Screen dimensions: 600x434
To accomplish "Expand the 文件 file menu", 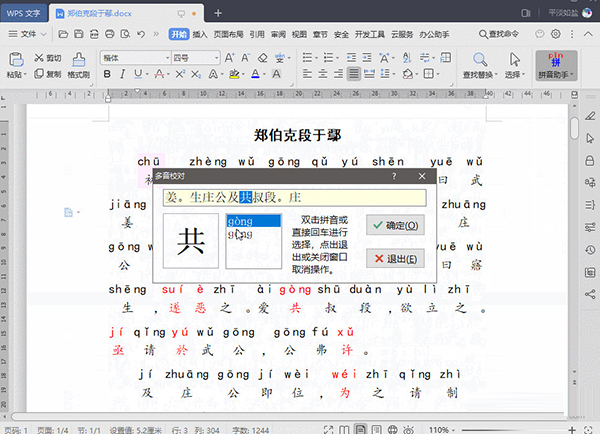I will 26,33.
